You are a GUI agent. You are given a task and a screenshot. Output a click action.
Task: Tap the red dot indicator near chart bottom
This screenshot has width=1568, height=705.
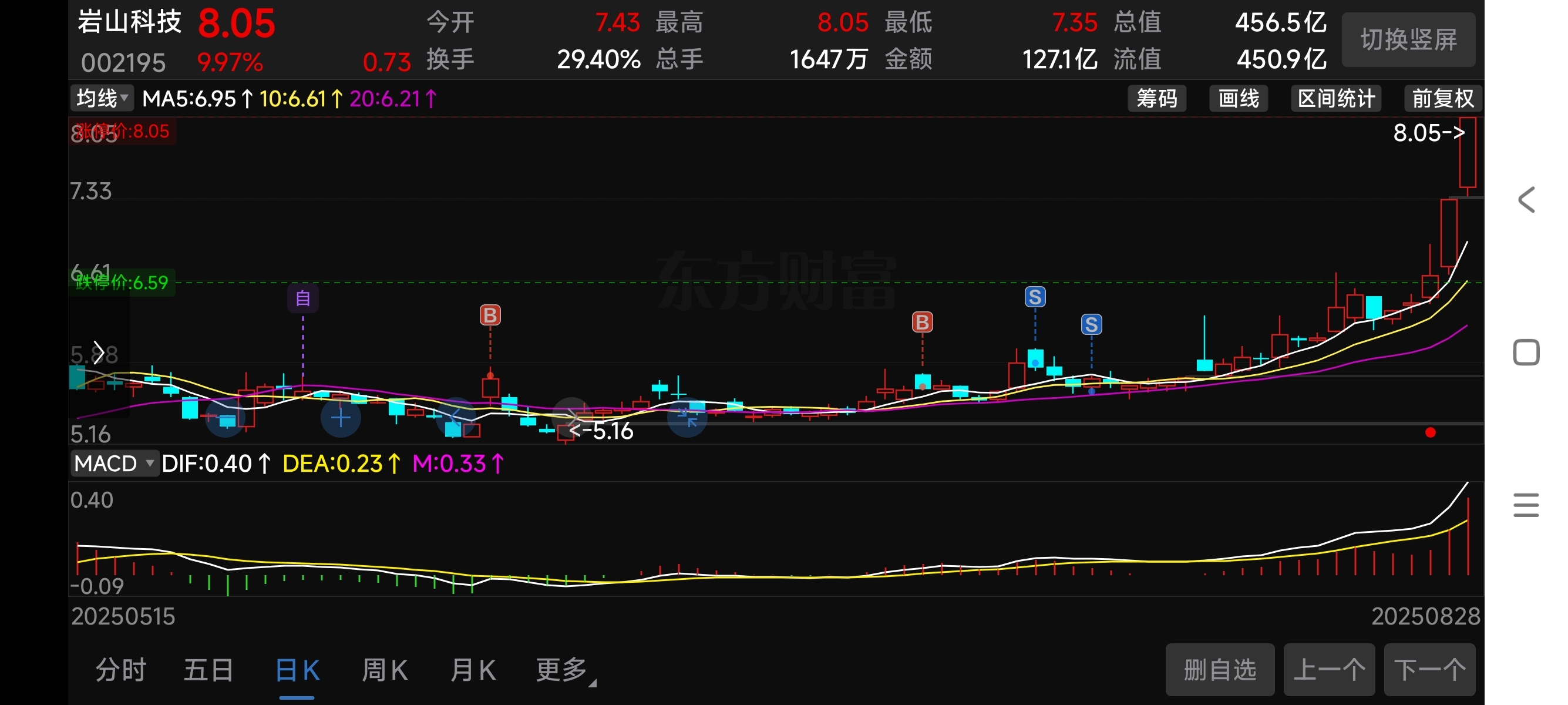1430,432
